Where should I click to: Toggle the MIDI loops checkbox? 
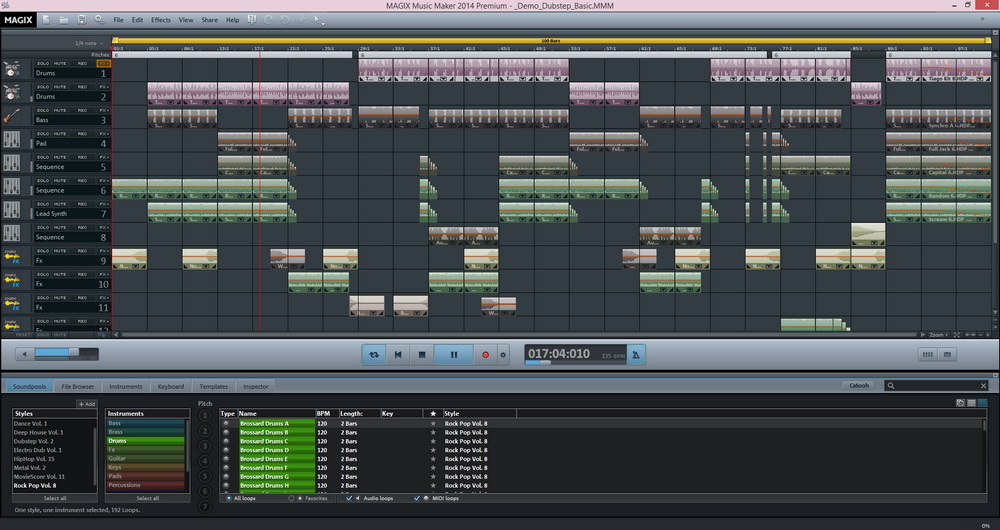click(x=417, y=498)
